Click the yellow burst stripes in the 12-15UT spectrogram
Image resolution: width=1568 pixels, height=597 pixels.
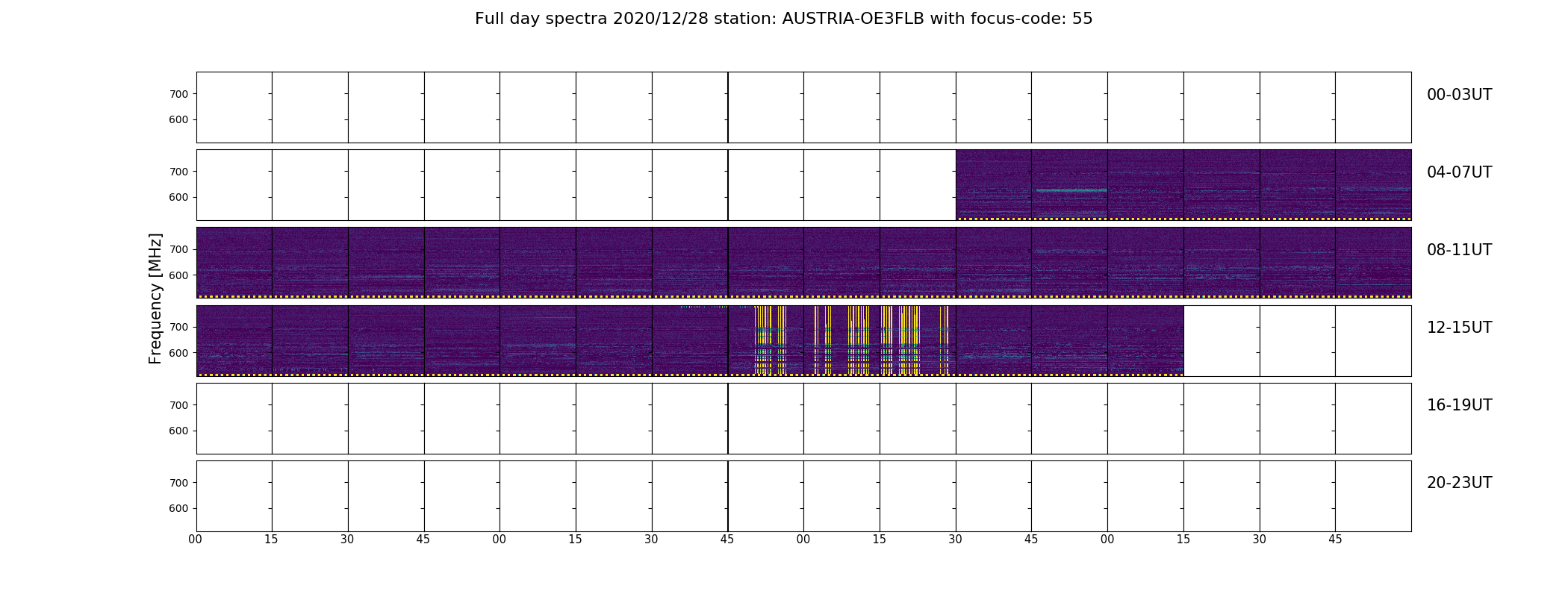coord(852,340)
